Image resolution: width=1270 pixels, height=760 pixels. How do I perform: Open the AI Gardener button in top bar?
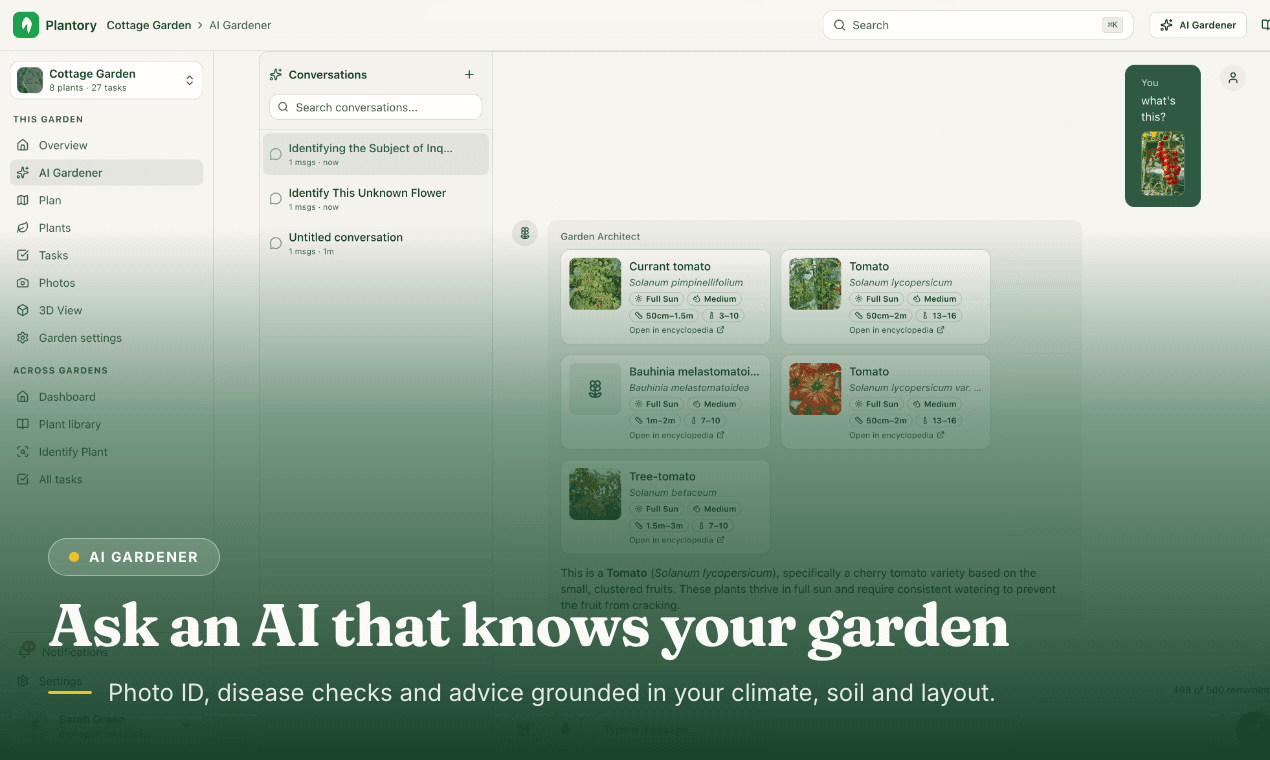coord(1198,25)
